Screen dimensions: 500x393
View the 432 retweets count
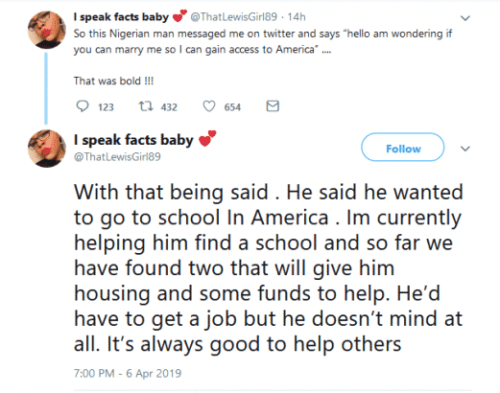(x=169, y=107)
